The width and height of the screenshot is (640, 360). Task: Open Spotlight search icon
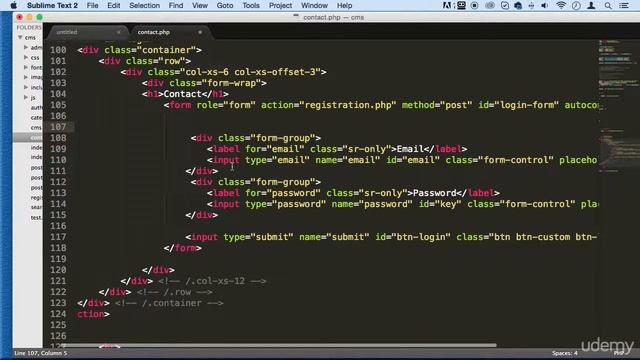coord(608,5)
